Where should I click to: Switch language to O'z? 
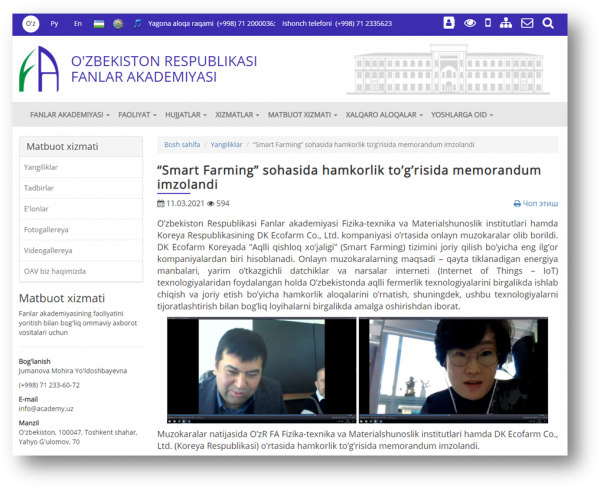click(31, 24)
